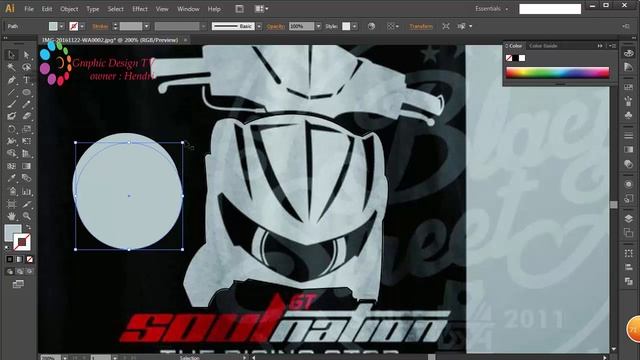Choose the Eraser tool
The image size is (640, 360).
[27, 116]
